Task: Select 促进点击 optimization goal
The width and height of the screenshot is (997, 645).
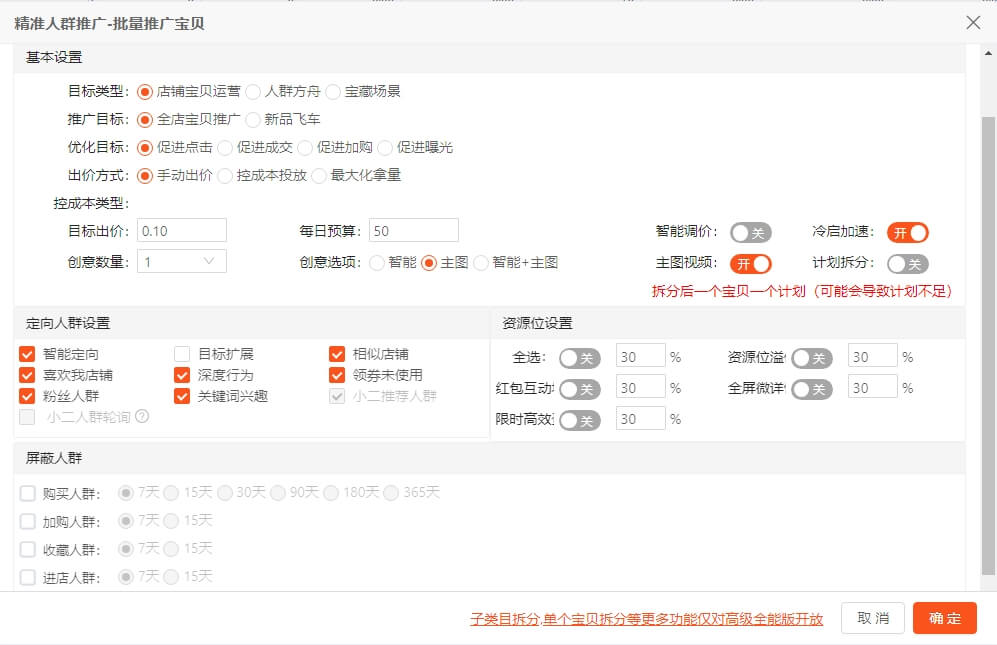Action: (145, 148)
